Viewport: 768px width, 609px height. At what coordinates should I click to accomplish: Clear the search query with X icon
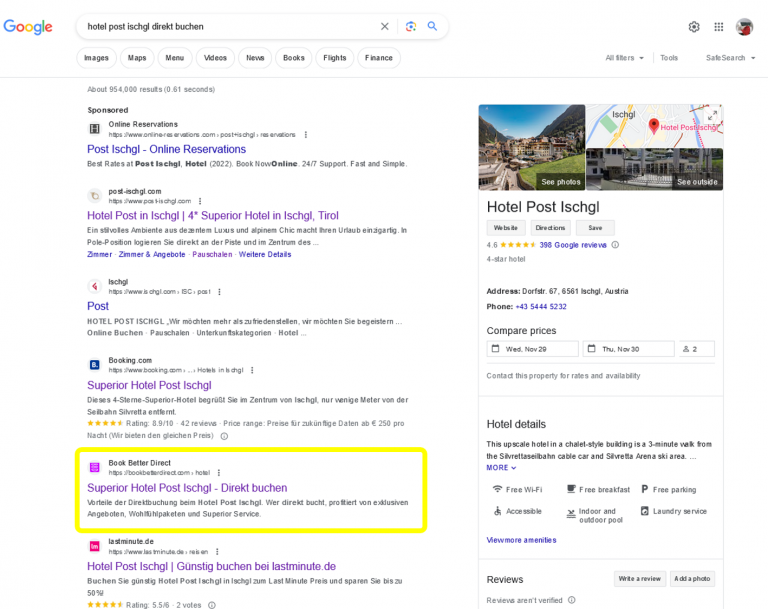(384, 26)
